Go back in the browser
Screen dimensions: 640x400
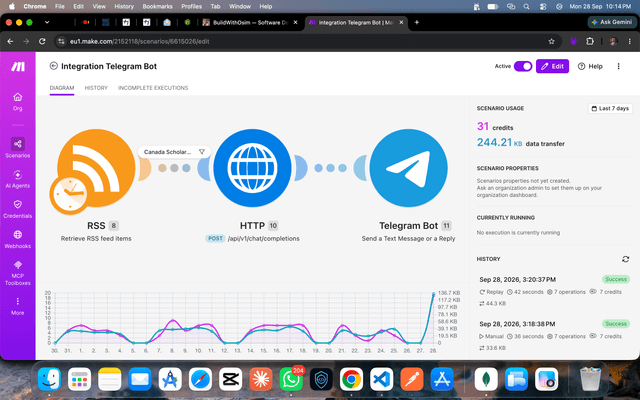(x=10, y=41)
